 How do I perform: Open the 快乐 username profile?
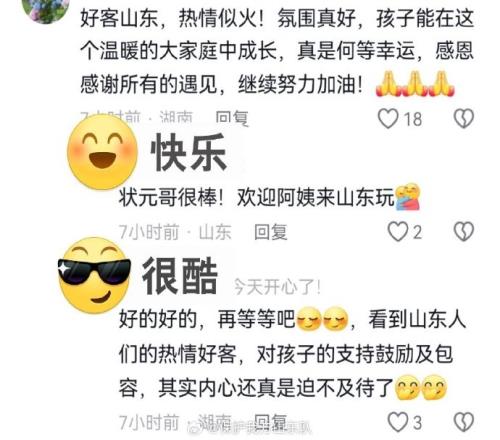[x=189, y=152]
